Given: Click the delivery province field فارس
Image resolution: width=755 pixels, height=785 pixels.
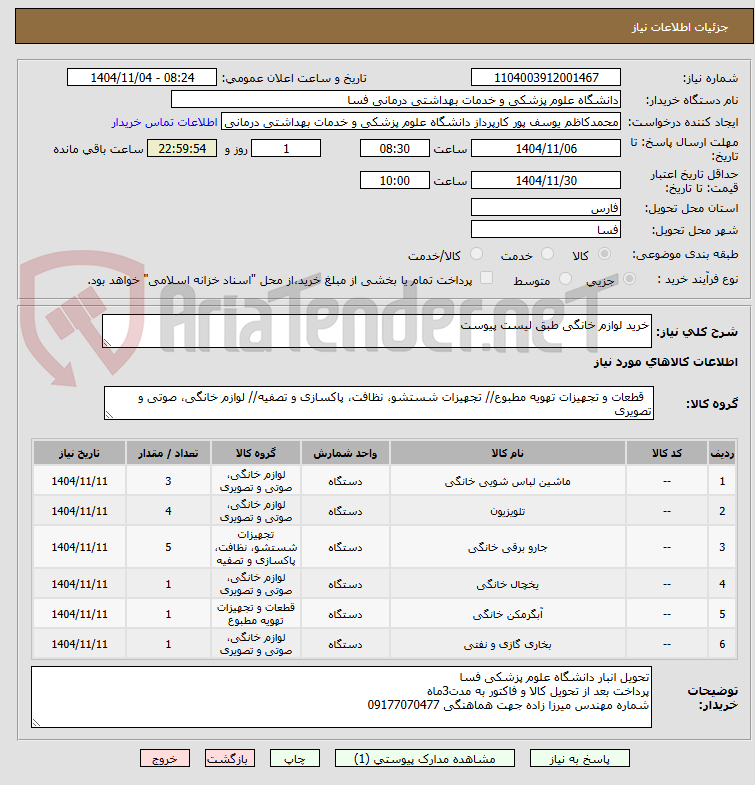Looking at the screenshot, I should [546, 208].
